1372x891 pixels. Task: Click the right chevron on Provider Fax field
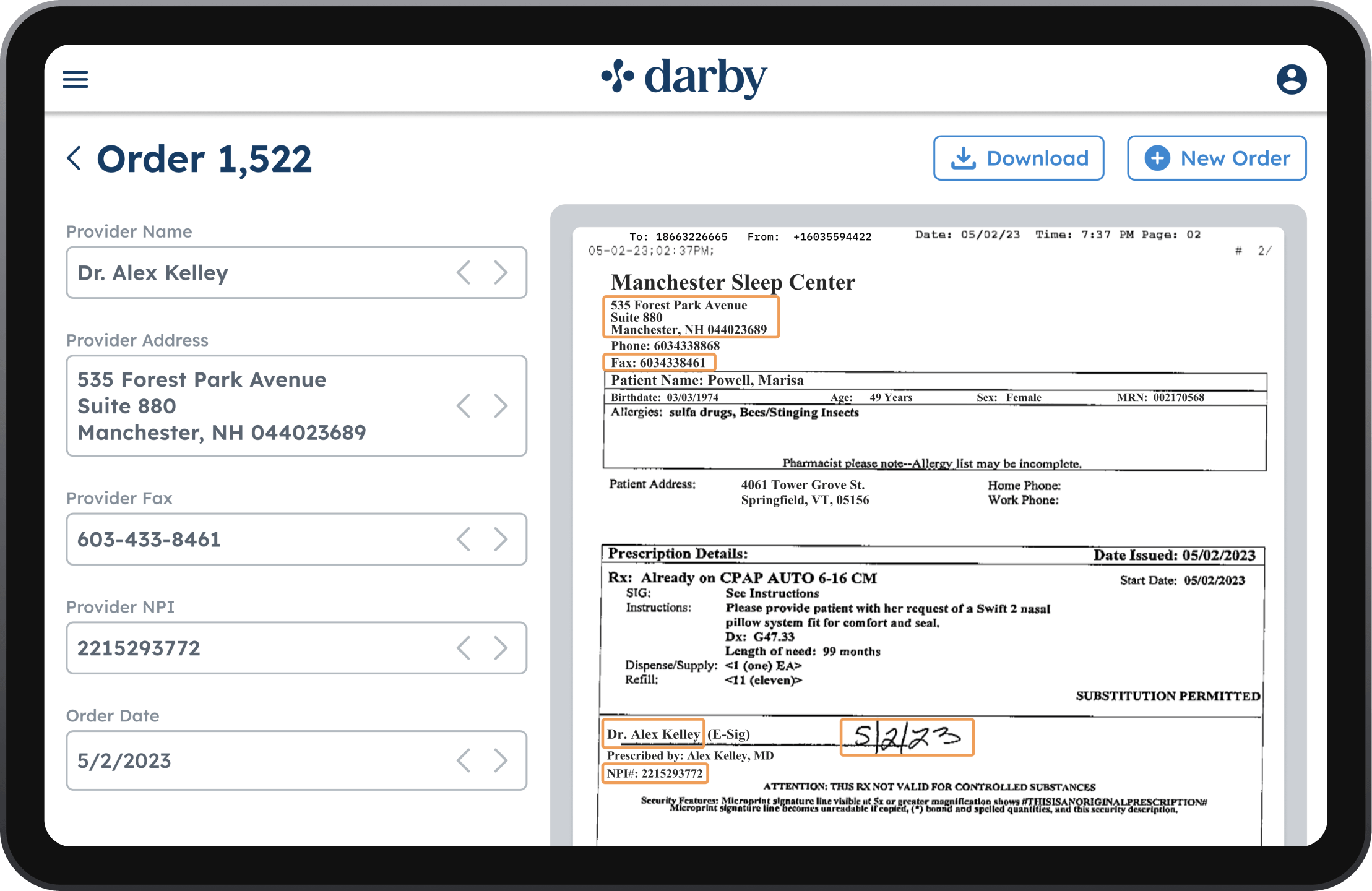coord(501,539)
